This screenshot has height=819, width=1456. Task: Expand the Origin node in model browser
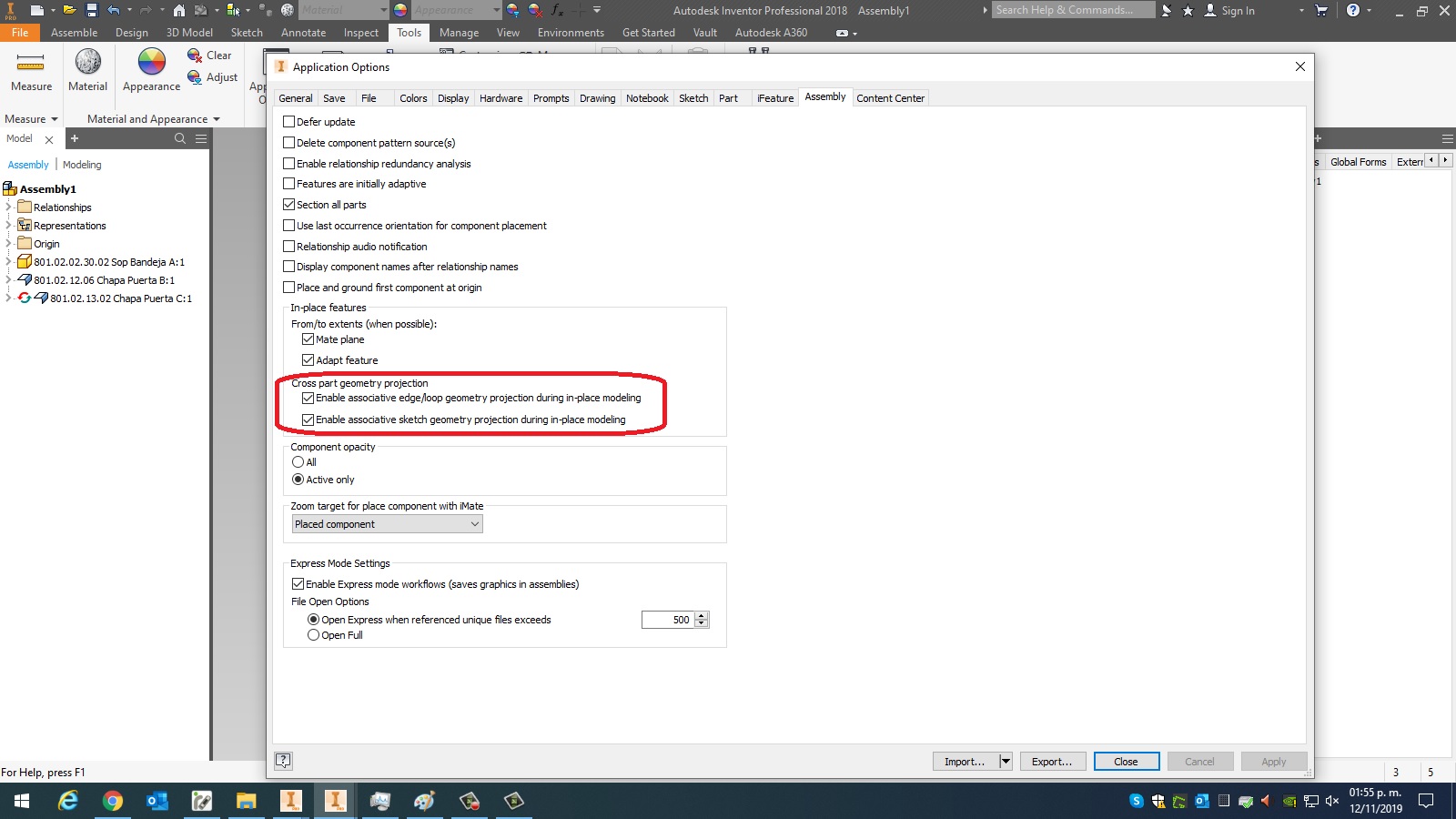tap(8, 243)
